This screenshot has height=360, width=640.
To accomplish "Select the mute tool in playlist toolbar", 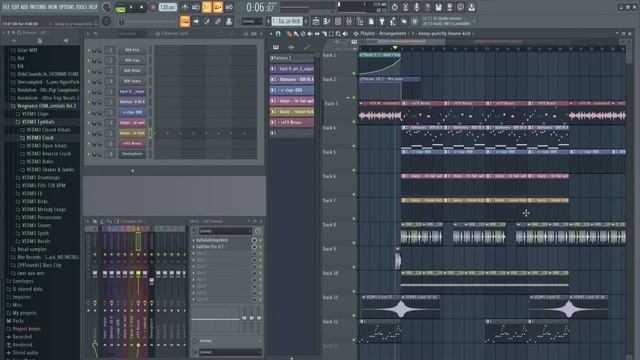I will 310,34.
